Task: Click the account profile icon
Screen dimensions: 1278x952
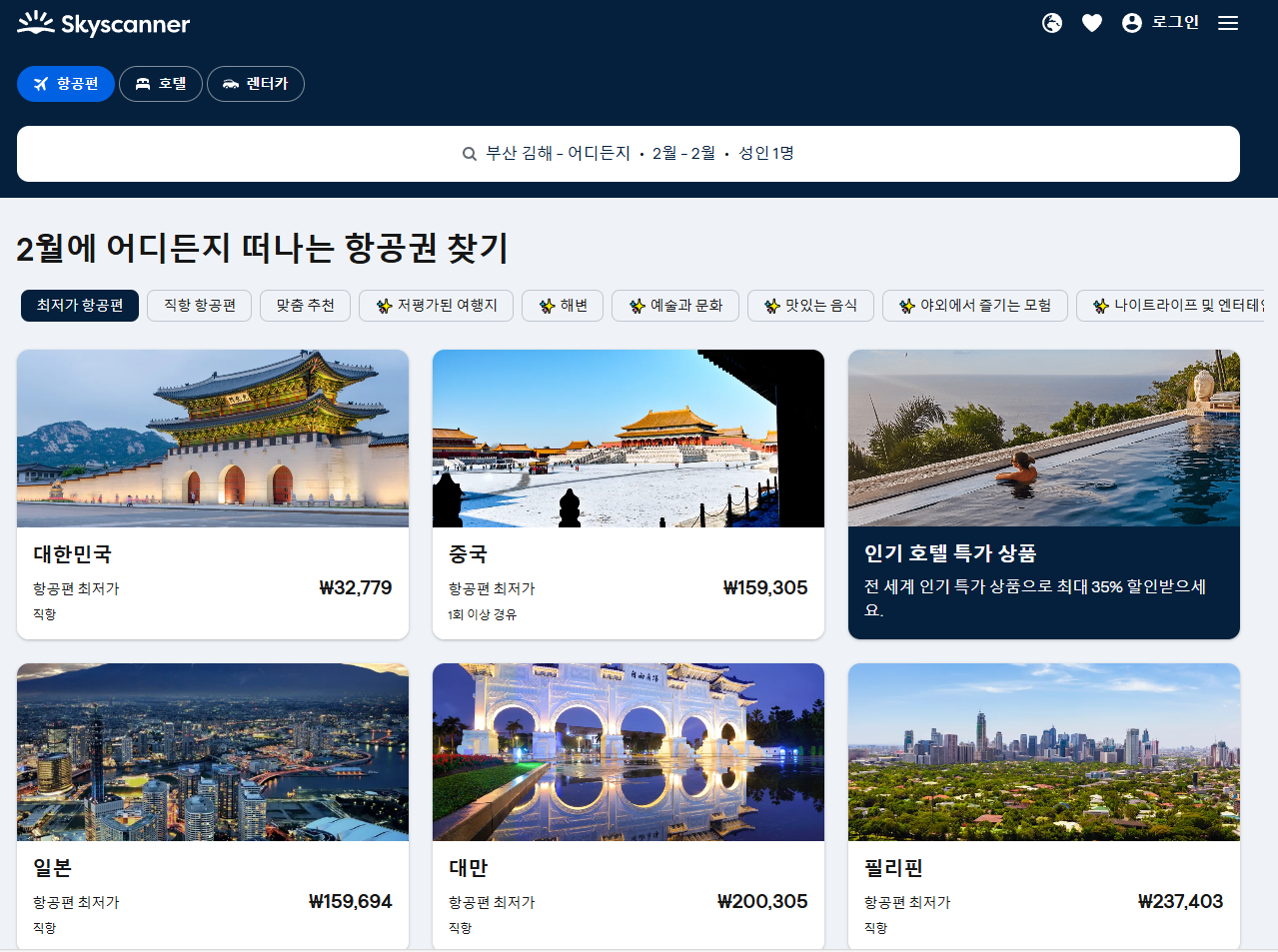Action: 1130,22
